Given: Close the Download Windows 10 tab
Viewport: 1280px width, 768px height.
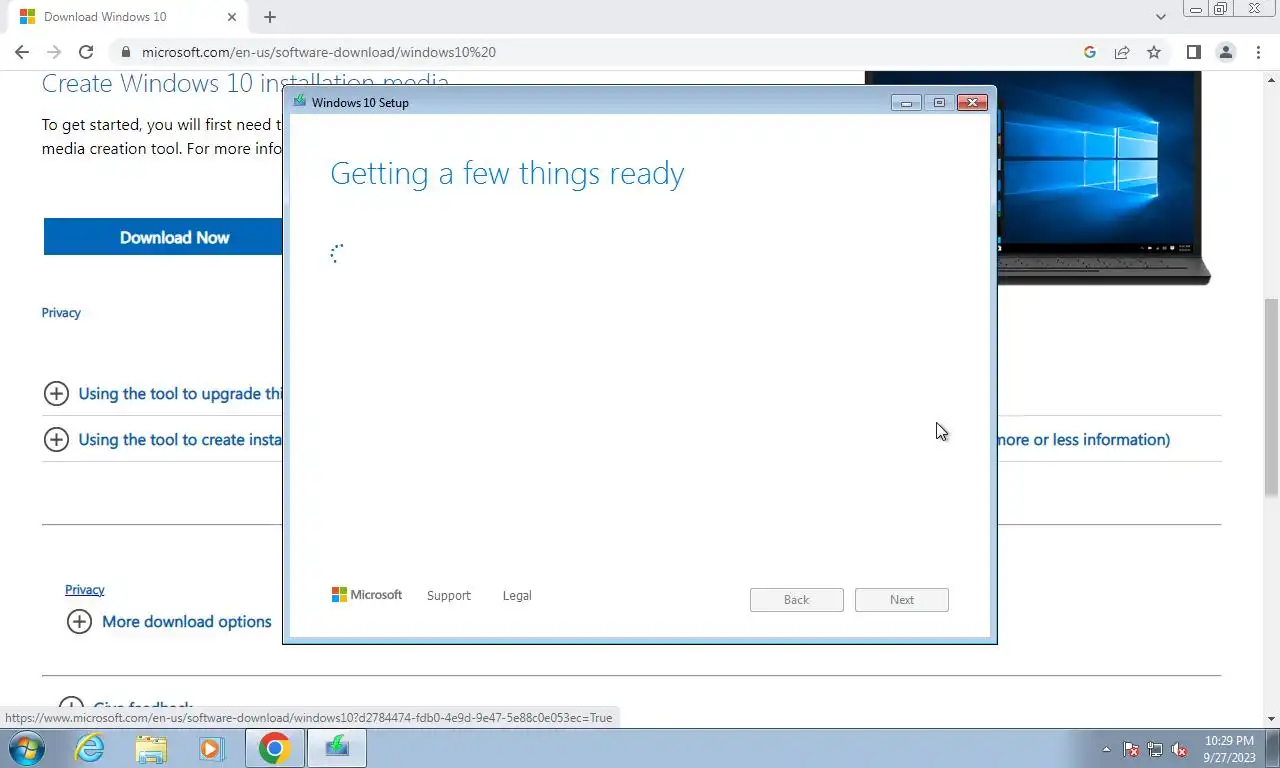Looking at the screenshot, I should point(232,17).
